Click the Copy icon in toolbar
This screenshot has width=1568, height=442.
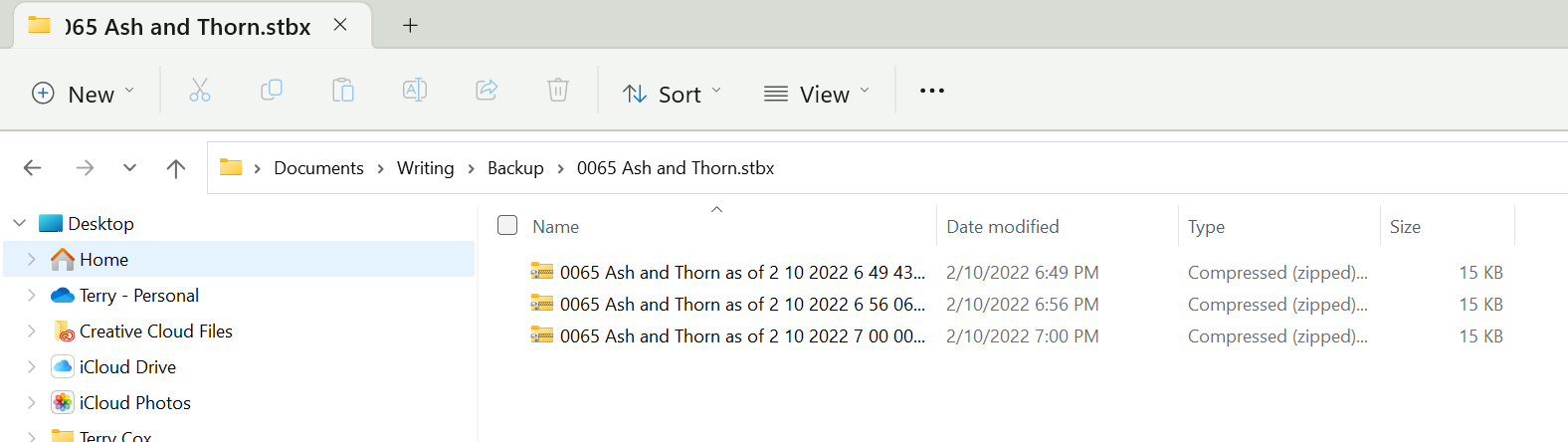(271, 92)
